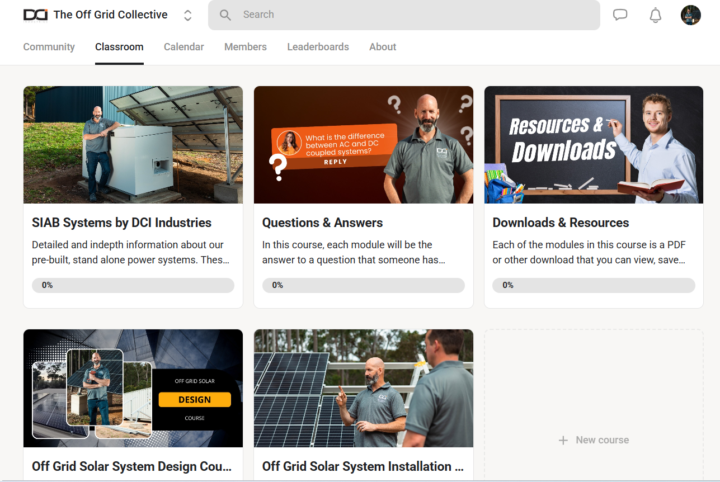The image size is (720, 482).
Task: Select the Classroom tab
Action: [119, 47]
